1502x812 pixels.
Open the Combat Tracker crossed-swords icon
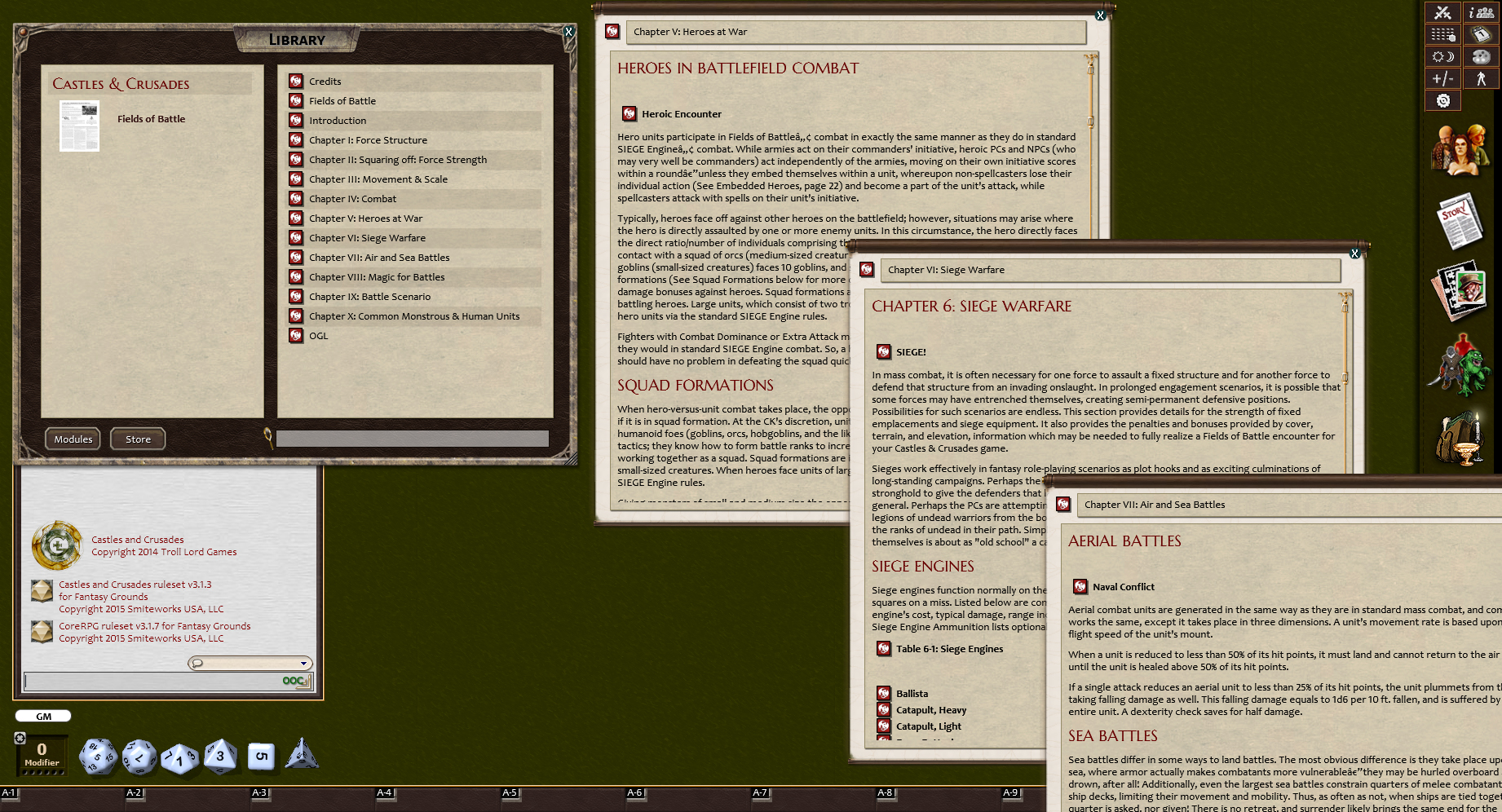pos(1442,12)
